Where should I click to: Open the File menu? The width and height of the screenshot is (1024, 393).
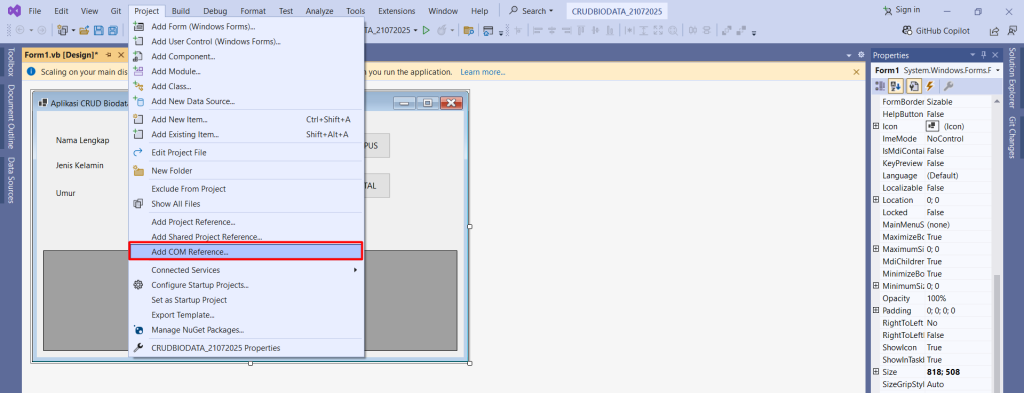click(x=35, y=11)
